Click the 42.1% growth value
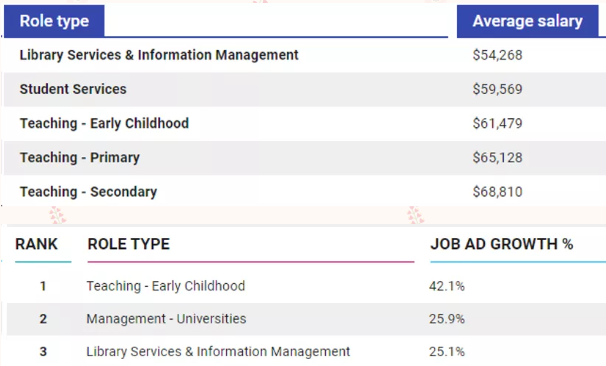Image resolution: width=606 pixels, height=366 pixels. tap(447, 286)
